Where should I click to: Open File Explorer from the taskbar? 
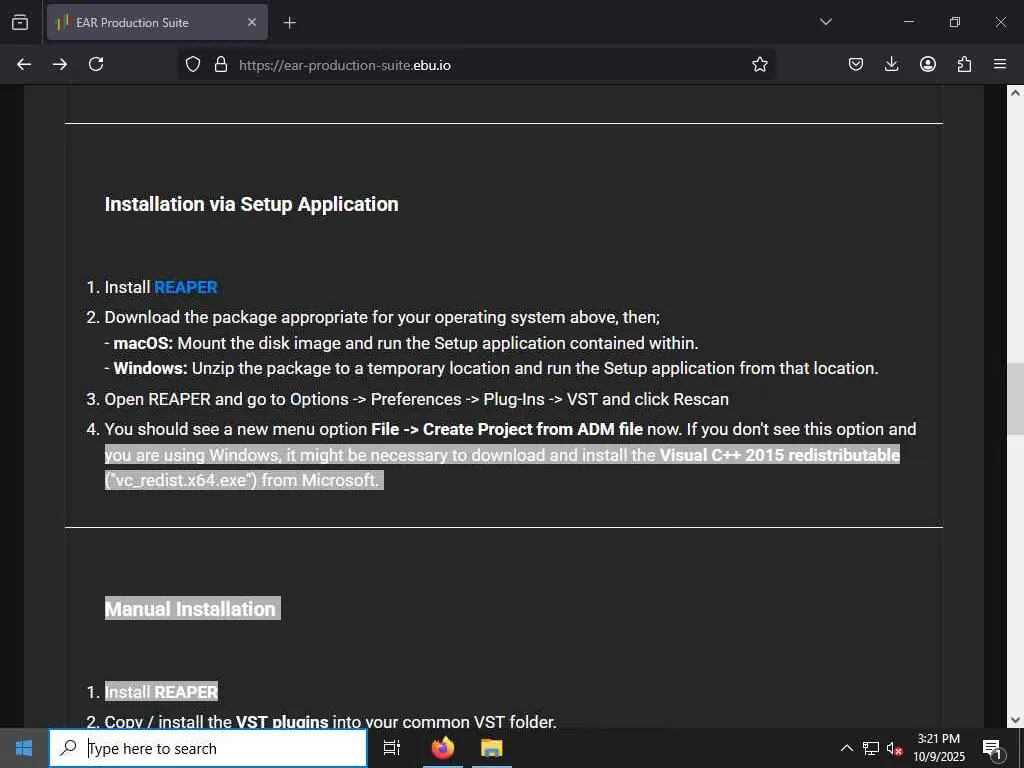492,748
